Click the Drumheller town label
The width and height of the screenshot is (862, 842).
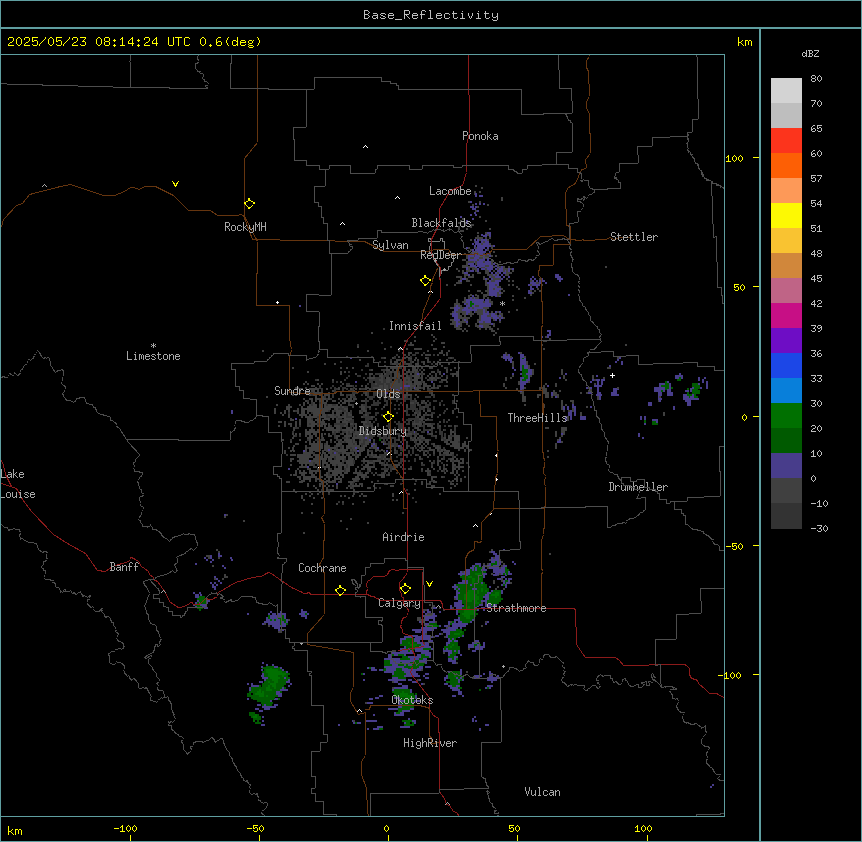pos(638,487)
